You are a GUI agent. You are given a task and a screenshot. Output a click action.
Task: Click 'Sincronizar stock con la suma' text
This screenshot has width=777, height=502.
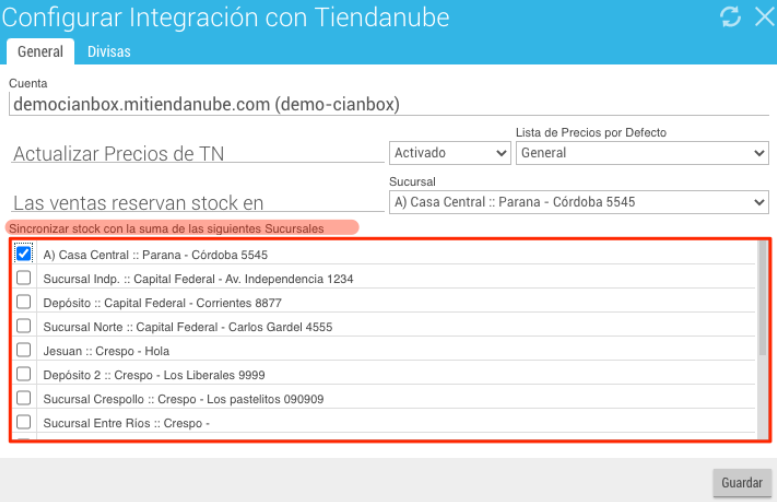click(166, 228)
